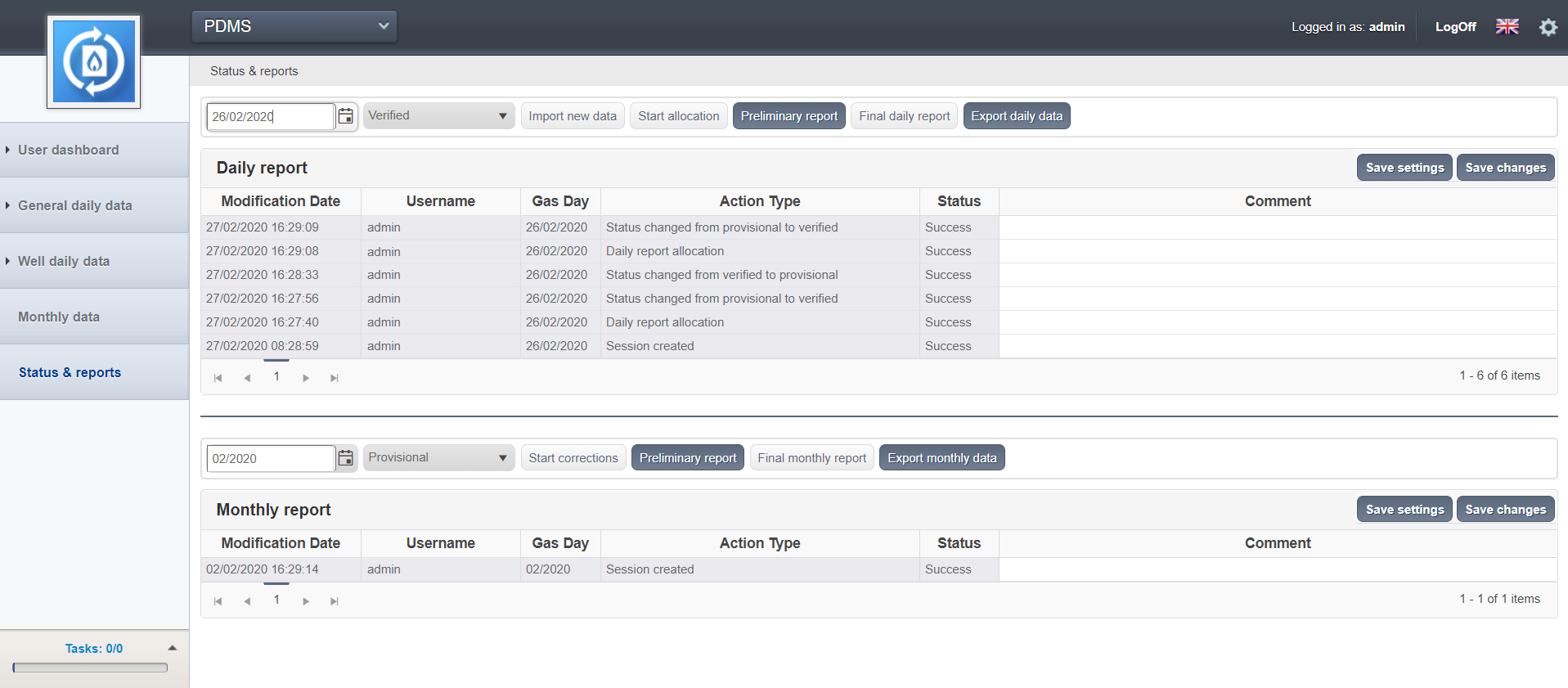Click the PDMS flame logo icon
The height and width of the screenshot is (688, 1568).
coord(93,61)
